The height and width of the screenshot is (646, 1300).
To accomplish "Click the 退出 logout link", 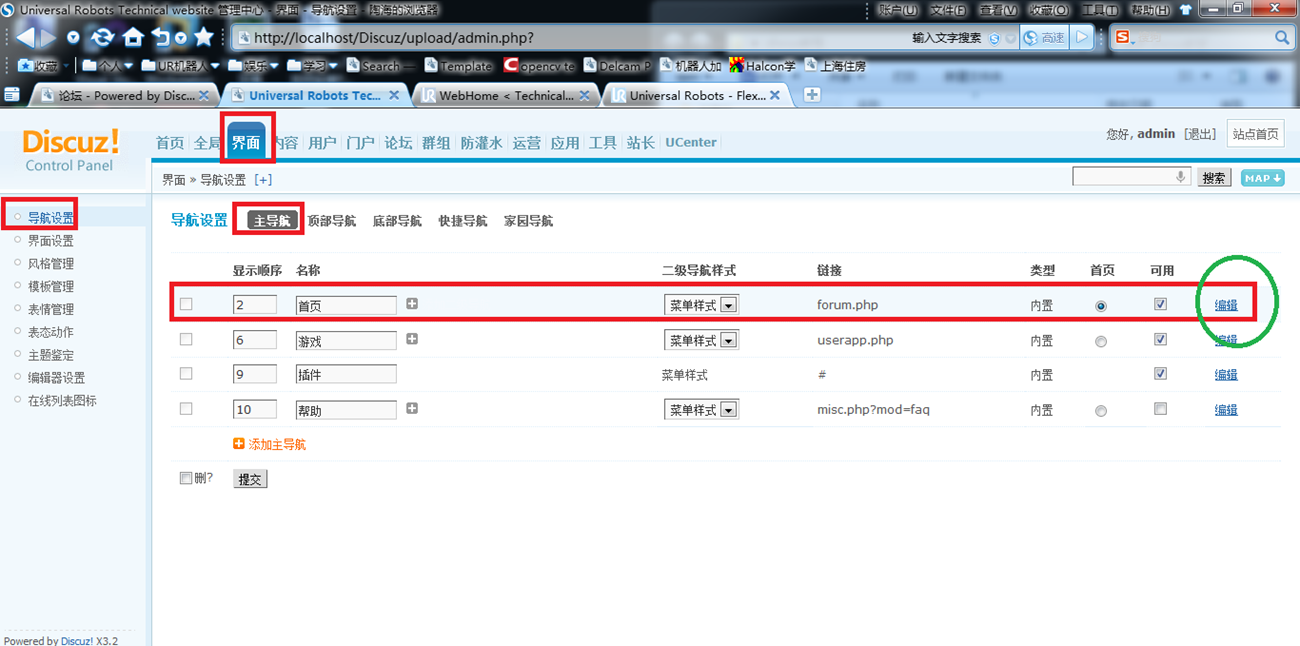I will [1200, 134].
